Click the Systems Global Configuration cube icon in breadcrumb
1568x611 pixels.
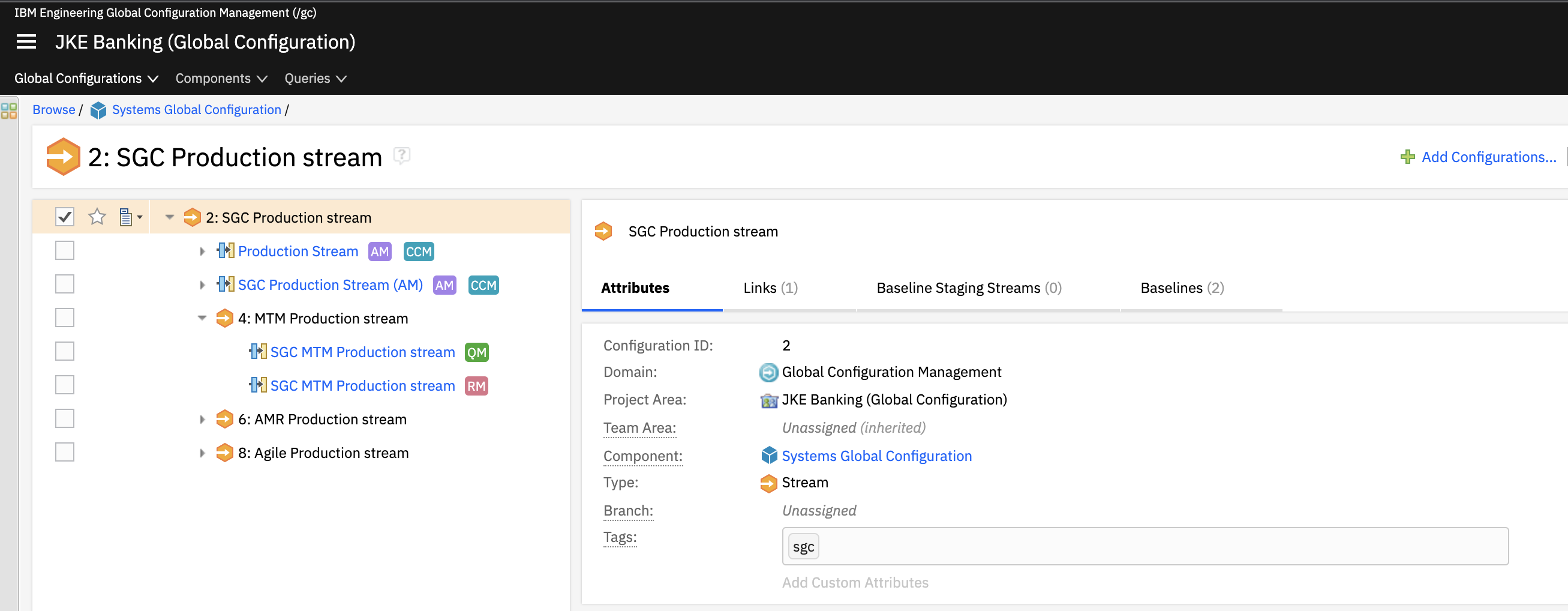98,110
